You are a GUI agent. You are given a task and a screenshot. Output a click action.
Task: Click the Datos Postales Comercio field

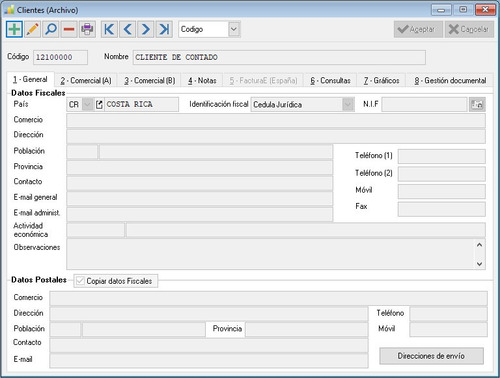[x=268, y=298]
